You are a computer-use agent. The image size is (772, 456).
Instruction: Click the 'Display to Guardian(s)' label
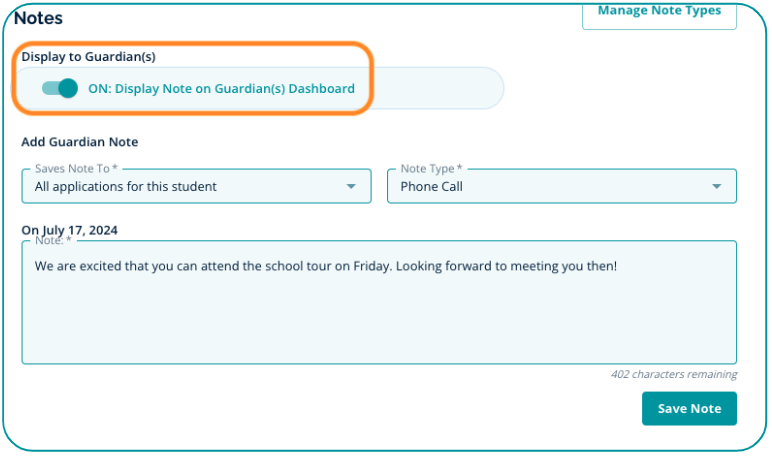88,57
